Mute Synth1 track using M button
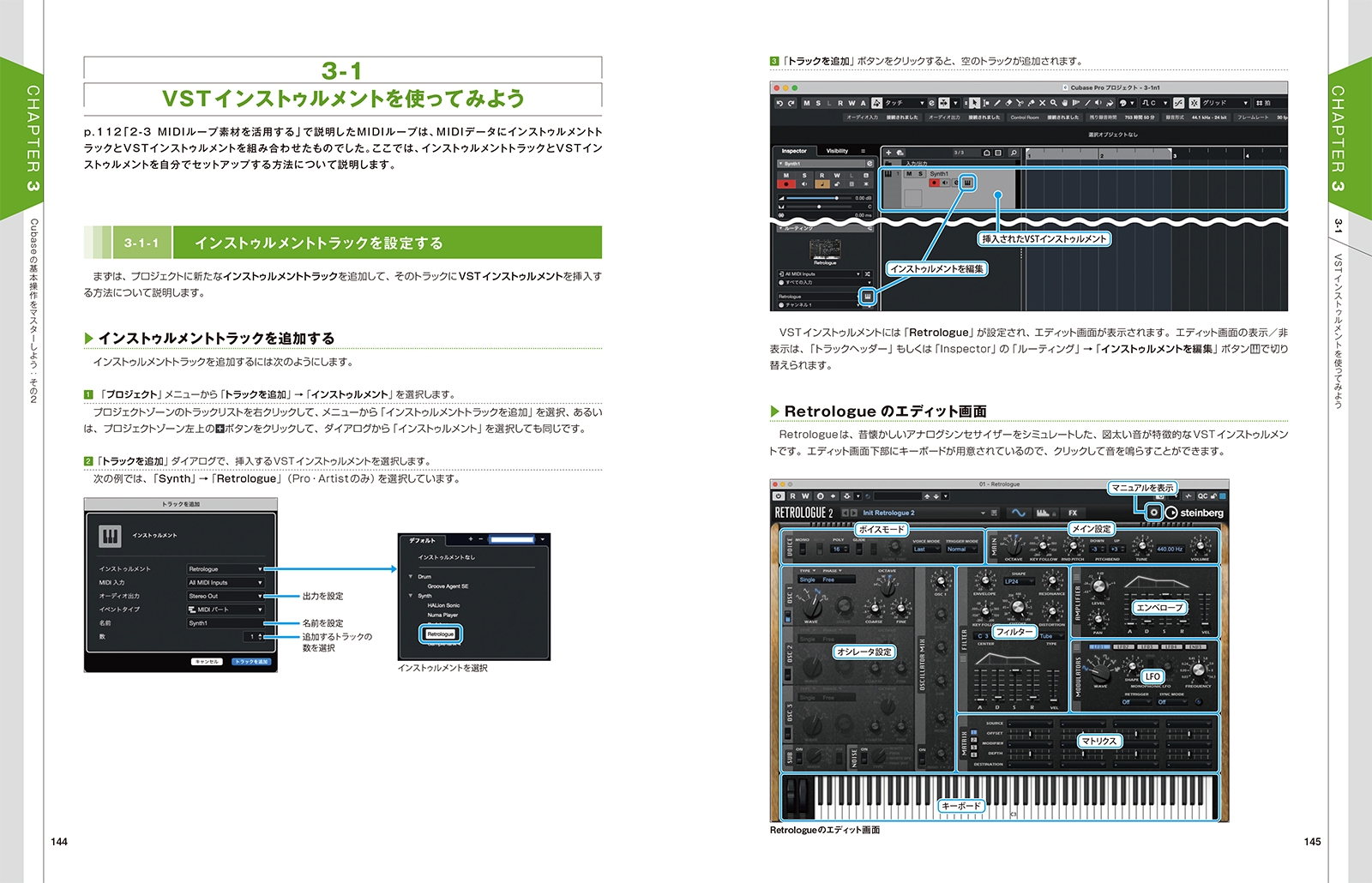 pos(909,174)
